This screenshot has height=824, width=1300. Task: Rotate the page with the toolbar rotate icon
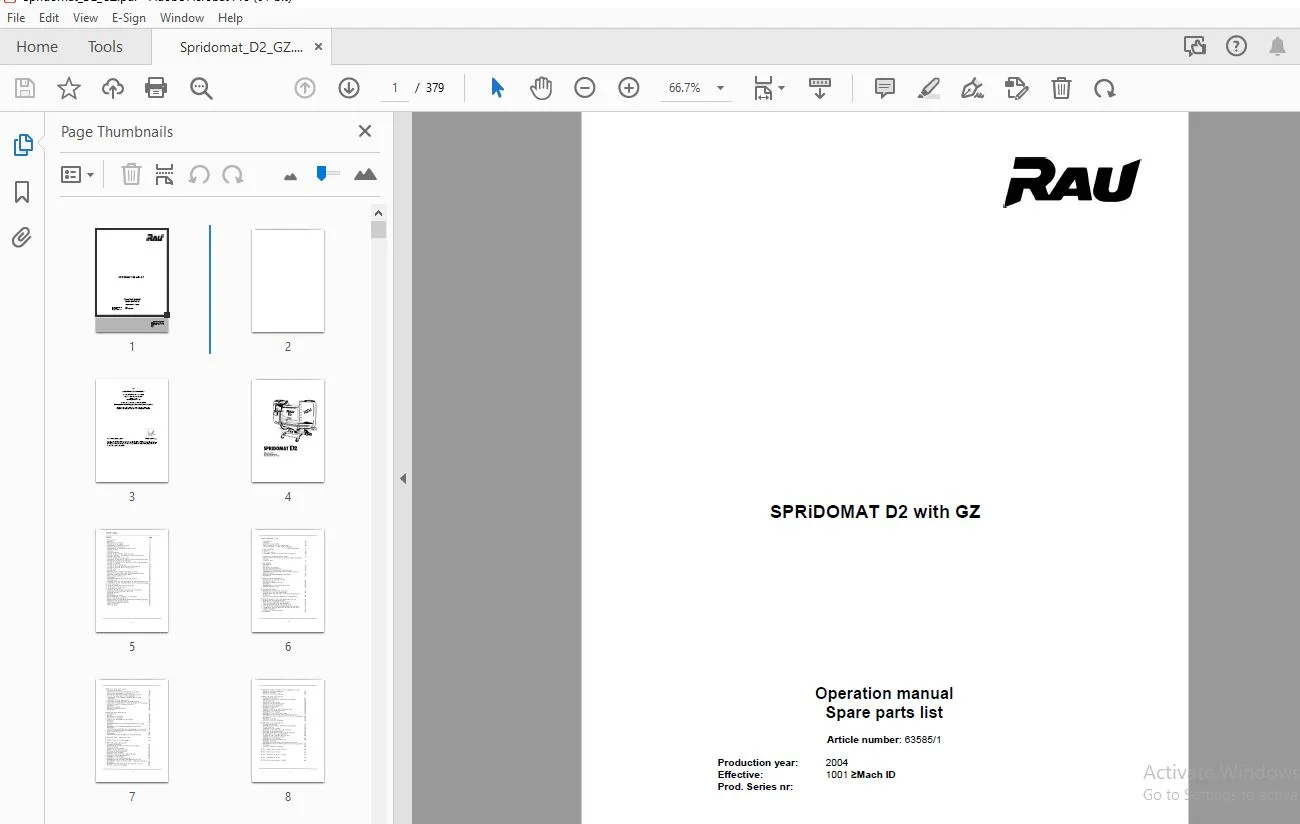pyautogui.click(x=1105, y=88)
